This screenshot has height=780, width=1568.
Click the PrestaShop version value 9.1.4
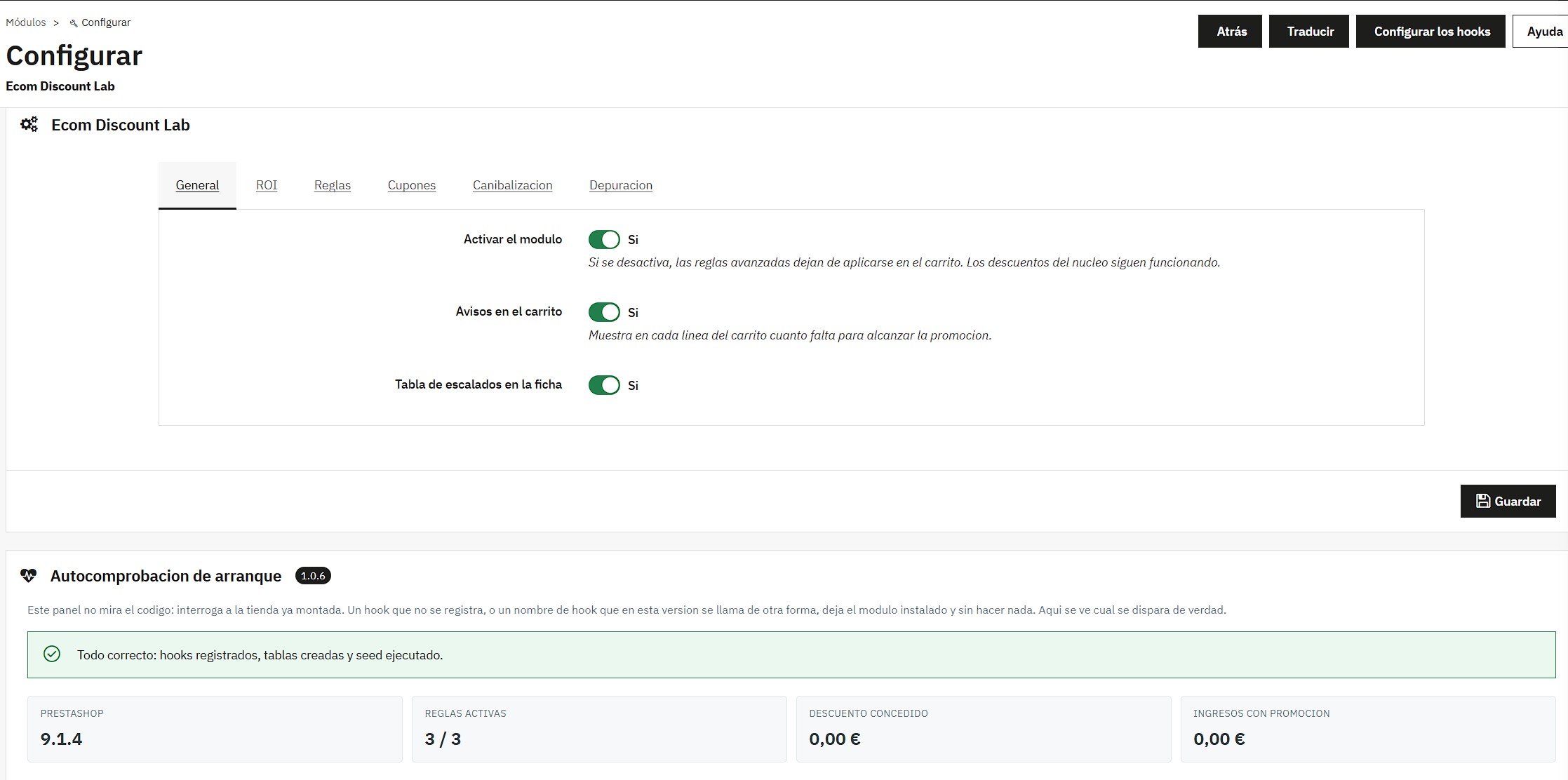click(x=61, y=739)
